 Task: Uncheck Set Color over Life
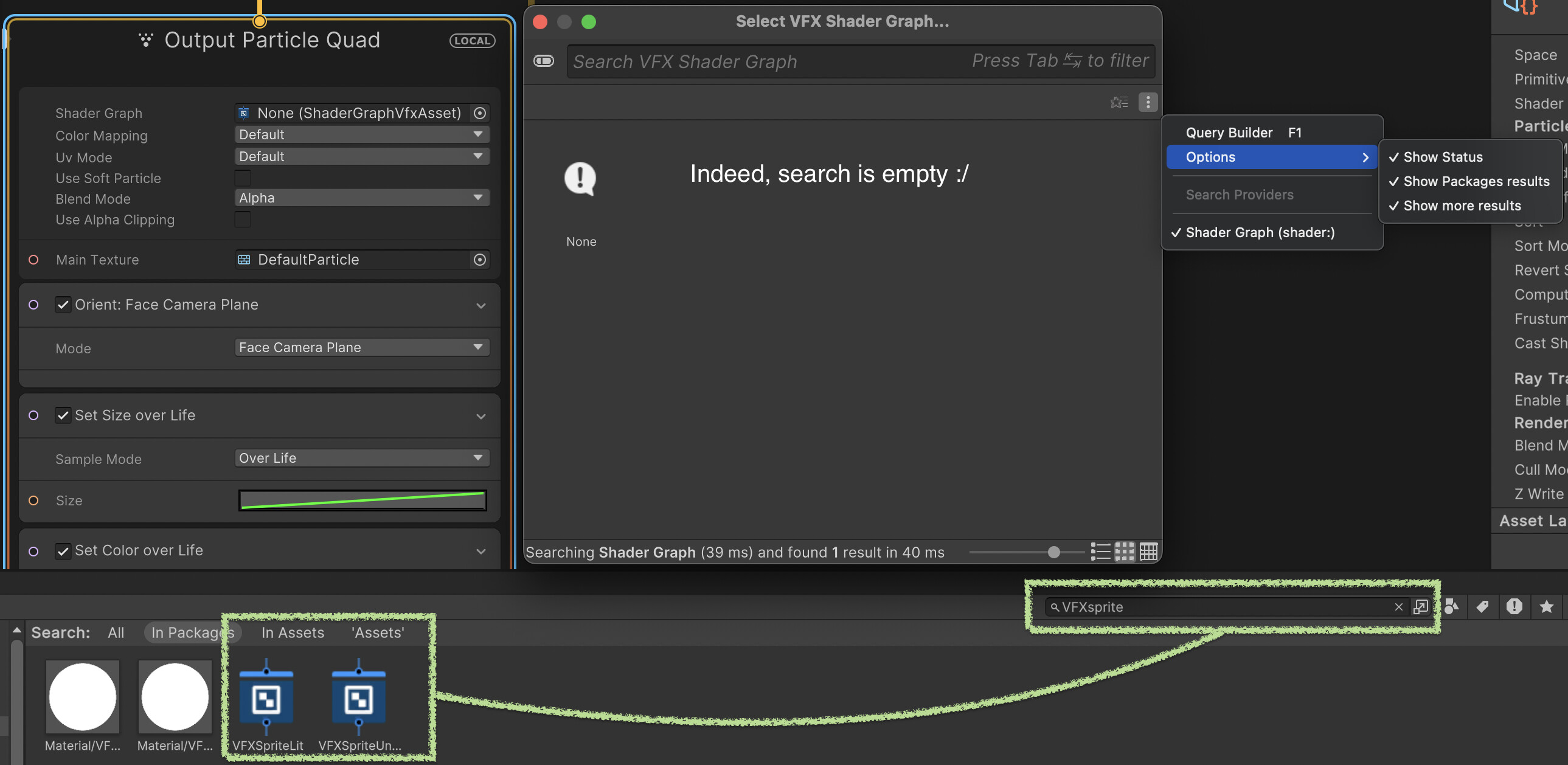pos(64,550)
